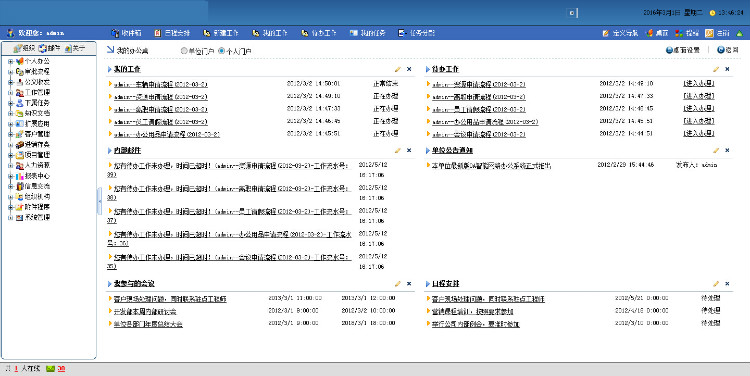The image size is (750, 376).
Task: Select 信息交流 in the sidebar tree
Action: point(37,186)
